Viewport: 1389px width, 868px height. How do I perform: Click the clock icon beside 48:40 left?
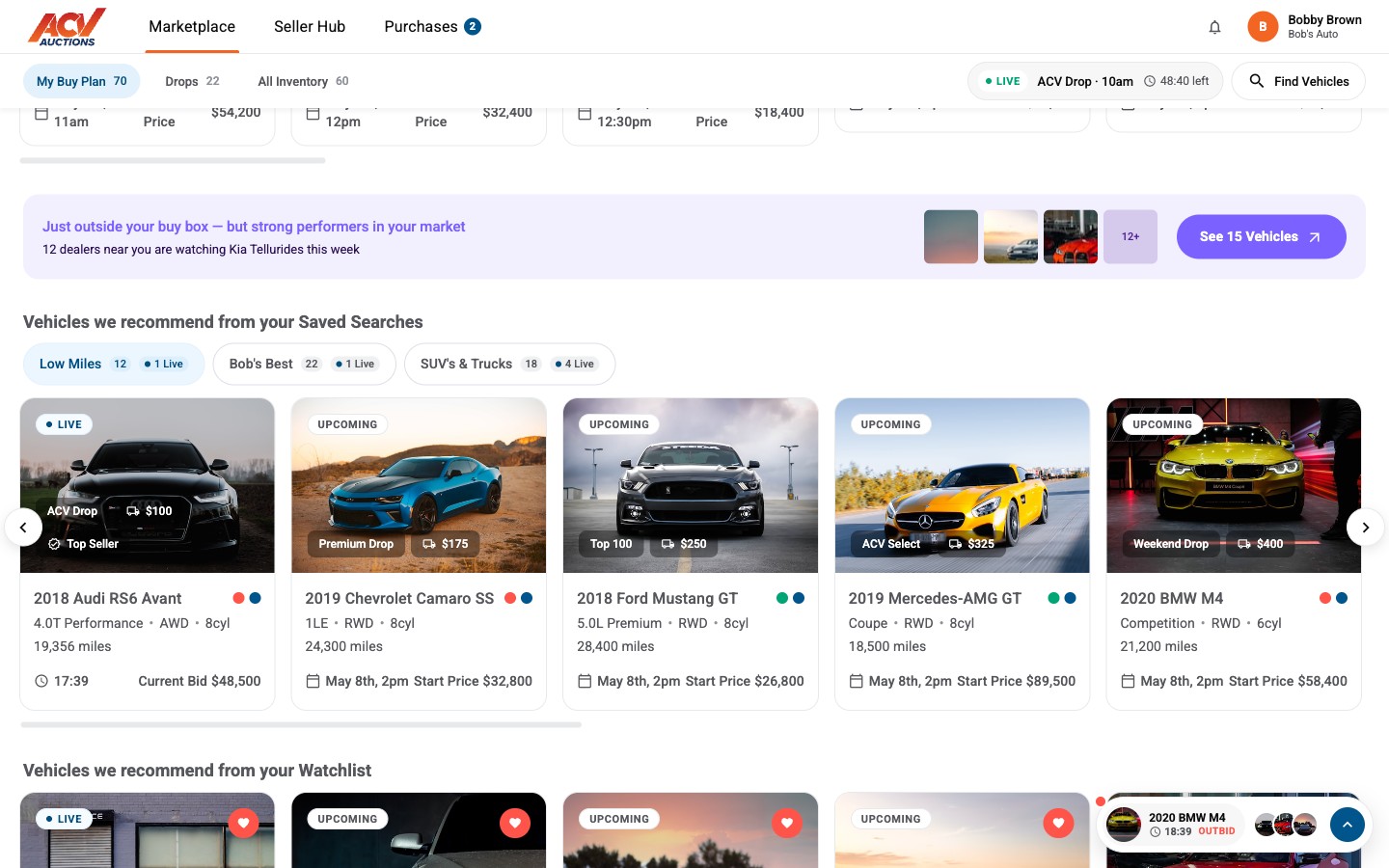coord(1149,81)
